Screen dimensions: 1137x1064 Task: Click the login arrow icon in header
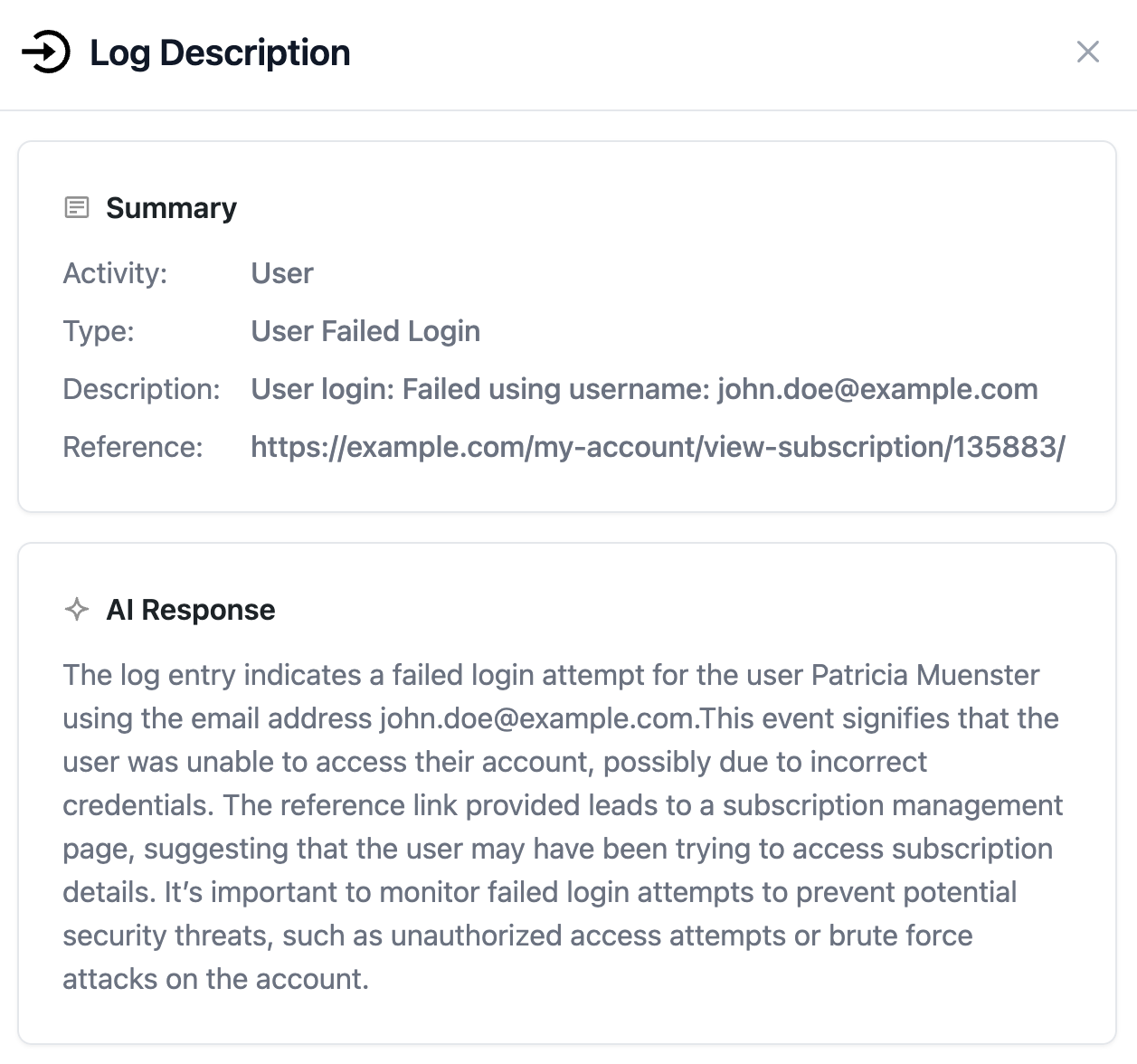pos(46,52)
